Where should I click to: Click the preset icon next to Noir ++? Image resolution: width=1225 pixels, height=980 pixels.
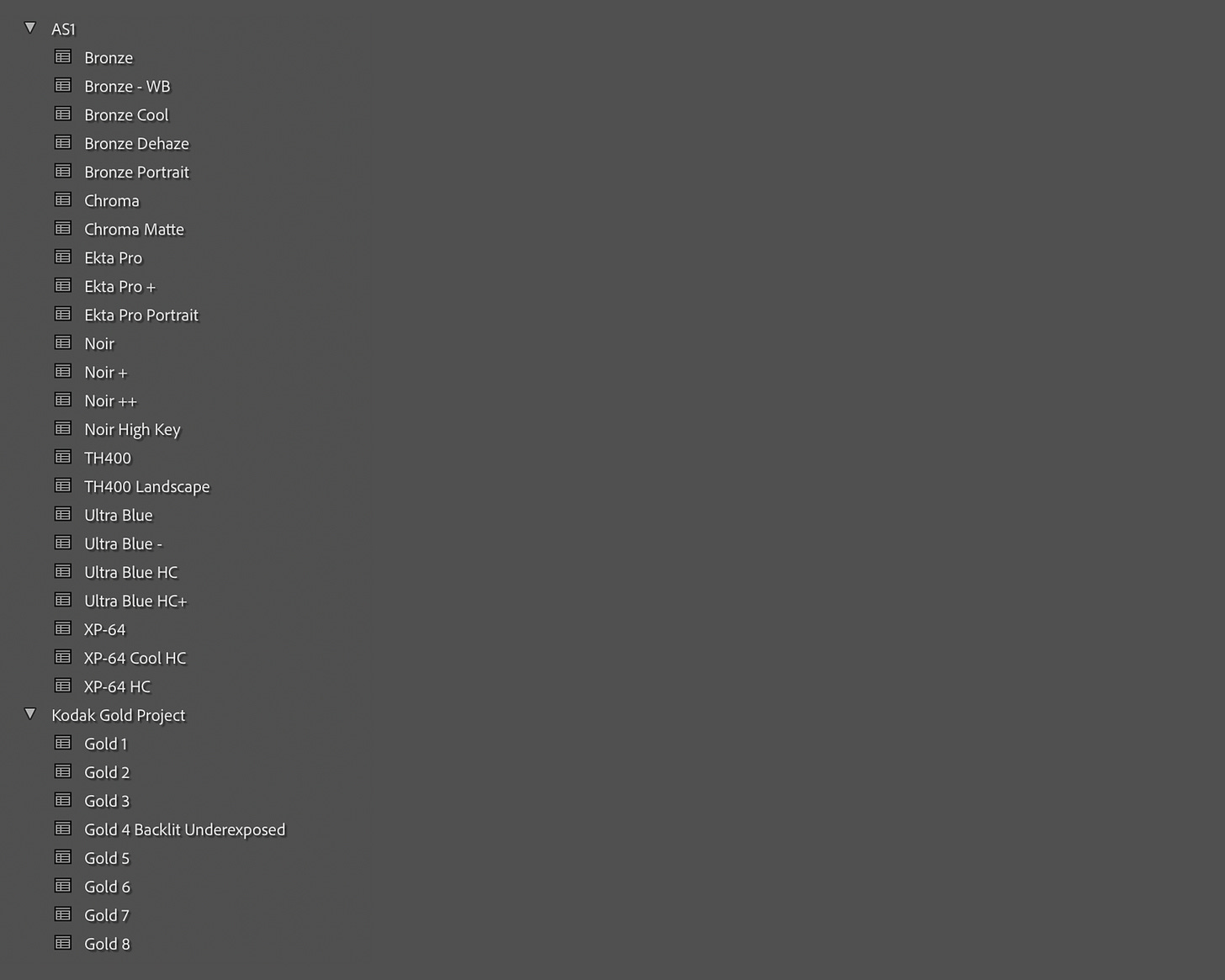click(63, 400)
